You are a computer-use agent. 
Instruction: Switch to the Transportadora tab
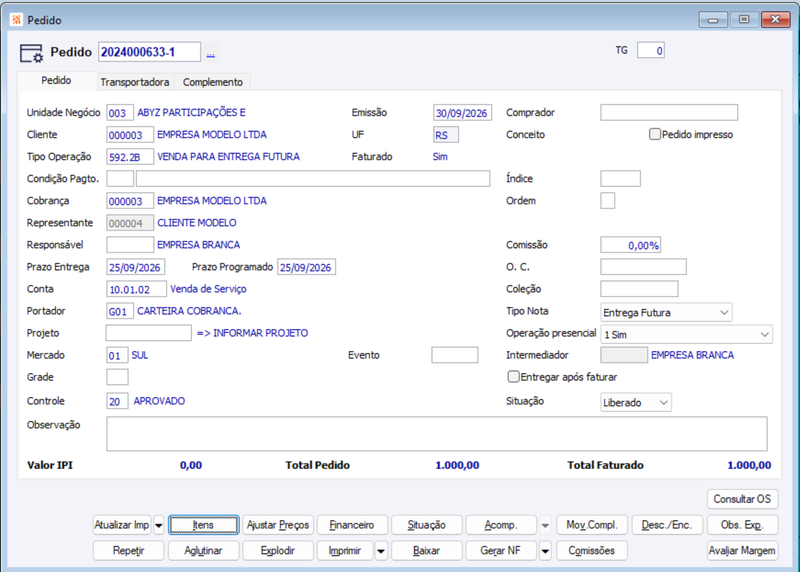(135, 82)
